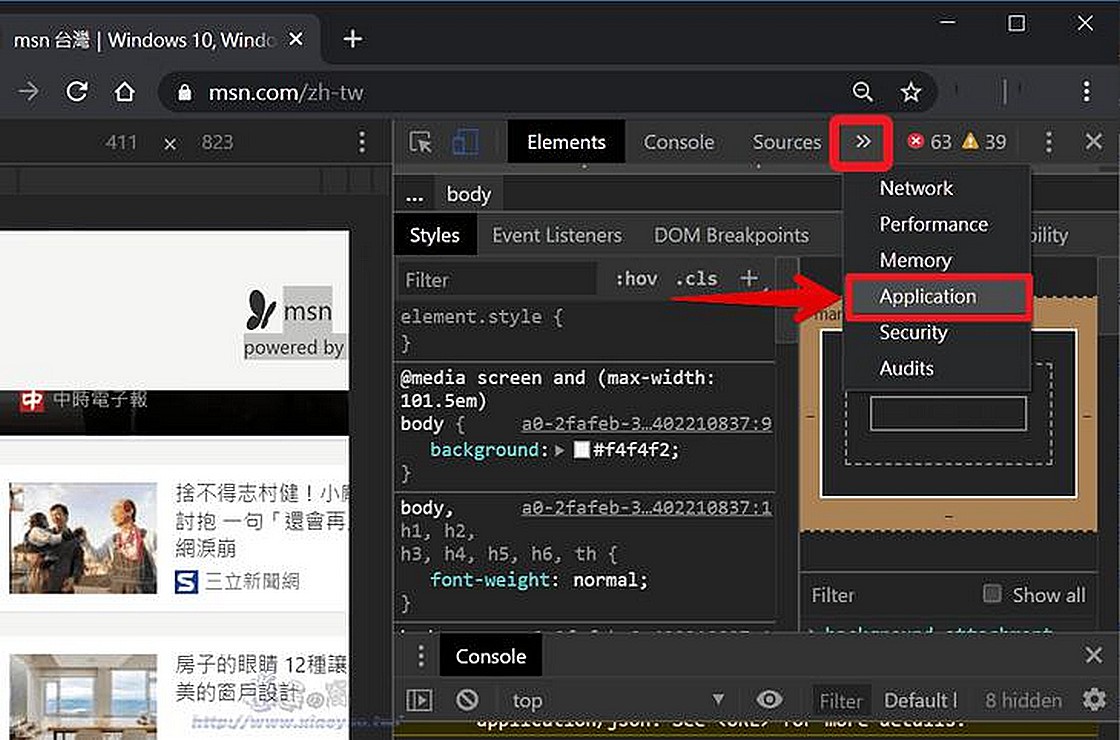Switch to the Elements tab
This screenshot has height=740, width=1120.
(566, 142)
